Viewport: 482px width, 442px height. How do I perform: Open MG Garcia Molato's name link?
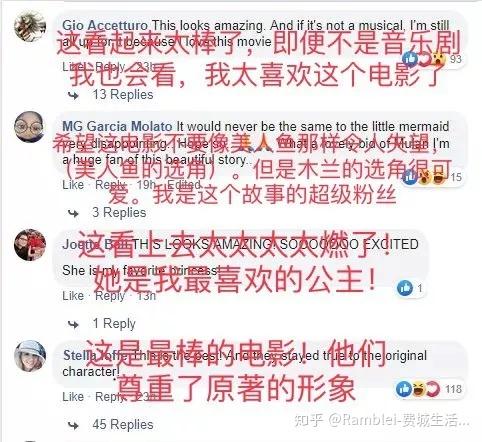pyautogui.click(x=117, y=127)
